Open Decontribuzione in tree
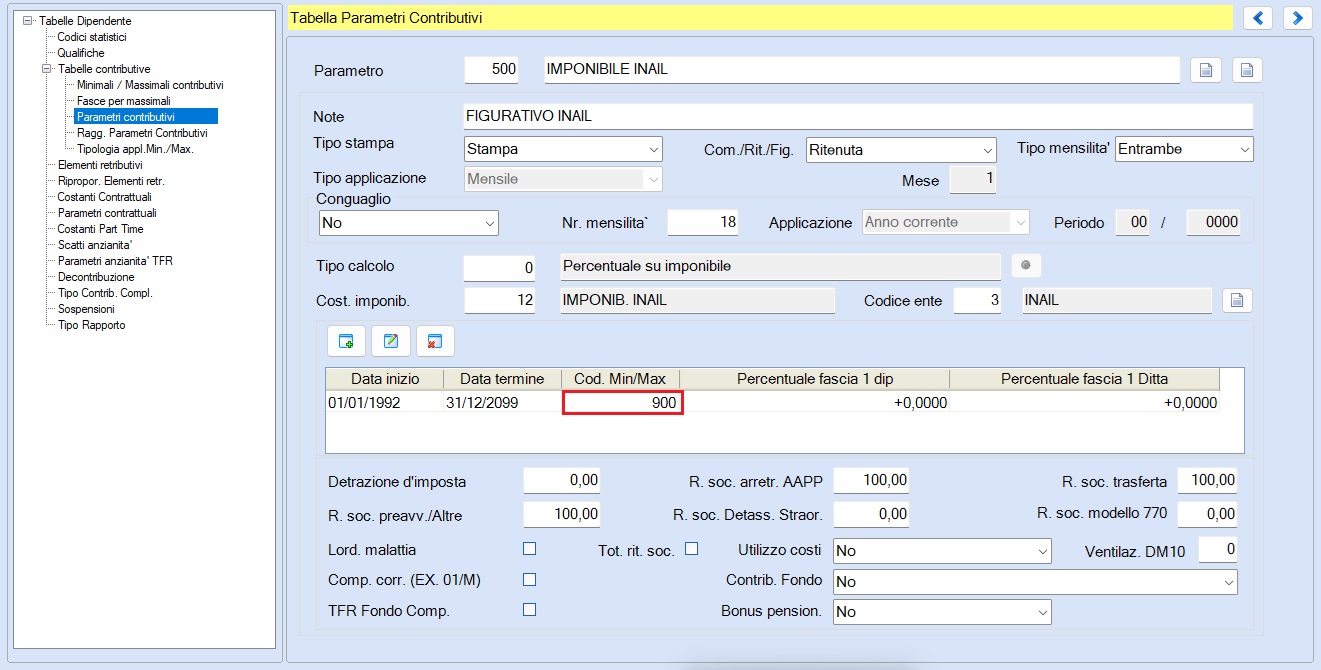Image resolution: width=1321 pixels, height=670 pixels. (x=96, y=277)
